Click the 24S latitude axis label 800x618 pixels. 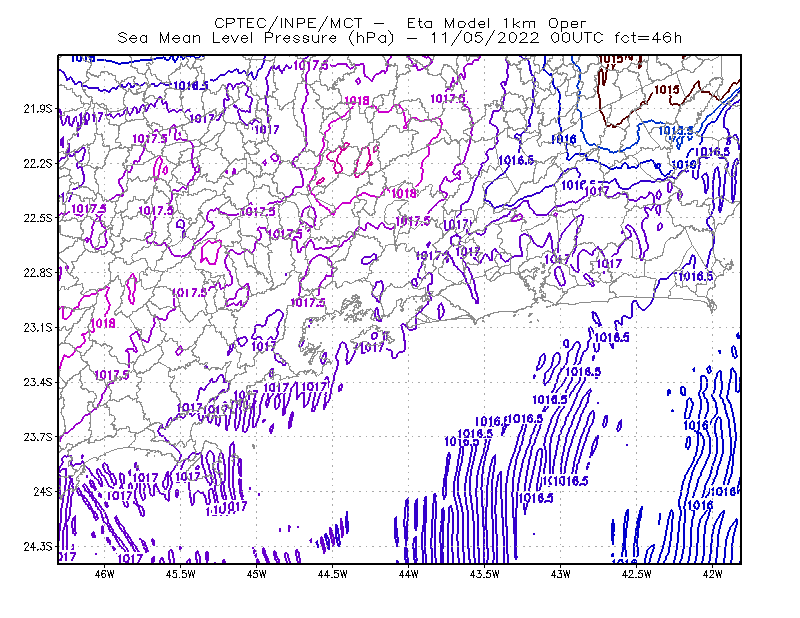point(43,492)
